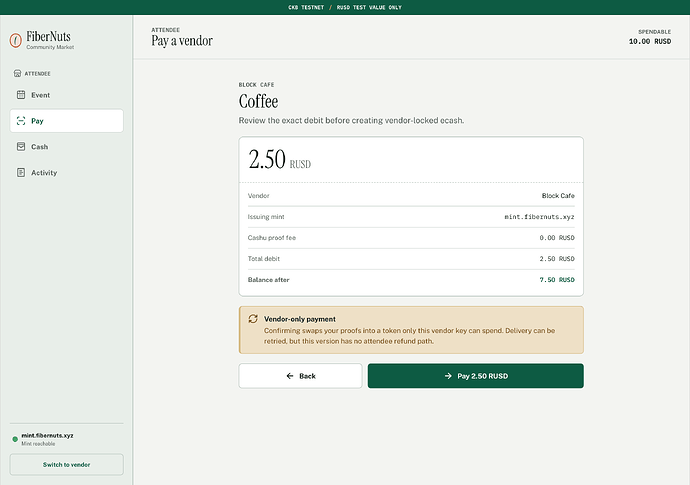Click the Vendor-only payment heading
Screen dimensions: 690x485
coord(300,319)
